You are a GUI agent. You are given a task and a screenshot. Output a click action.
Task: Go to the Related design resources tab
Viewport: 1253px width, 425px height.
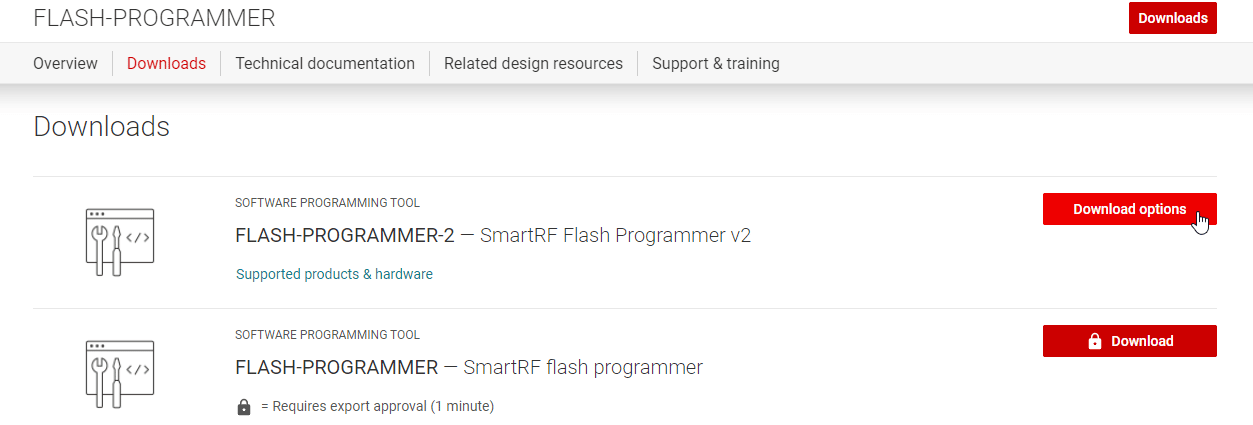533,63
